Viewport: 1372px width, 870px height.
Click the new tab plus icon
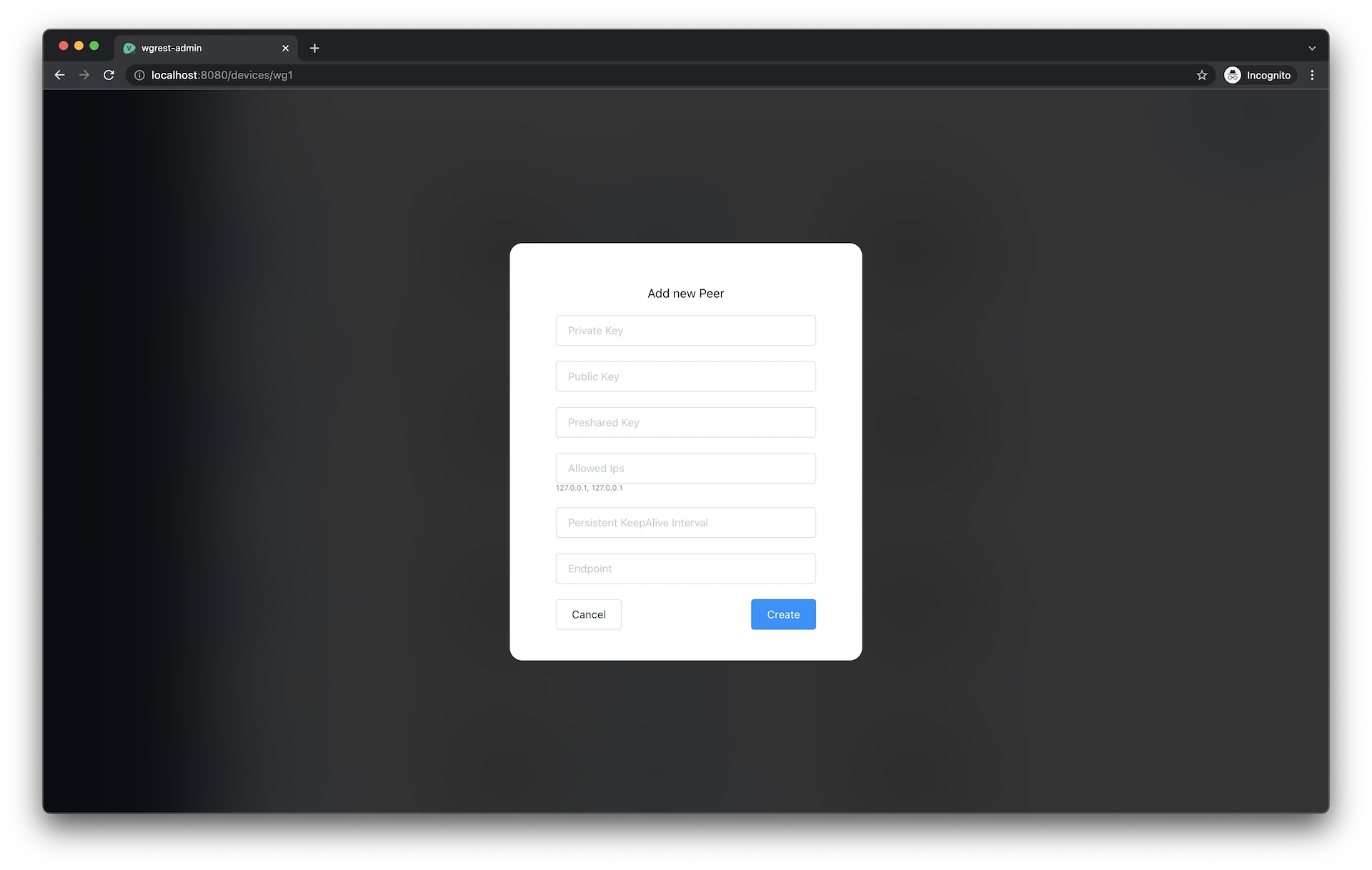point(315,47)
